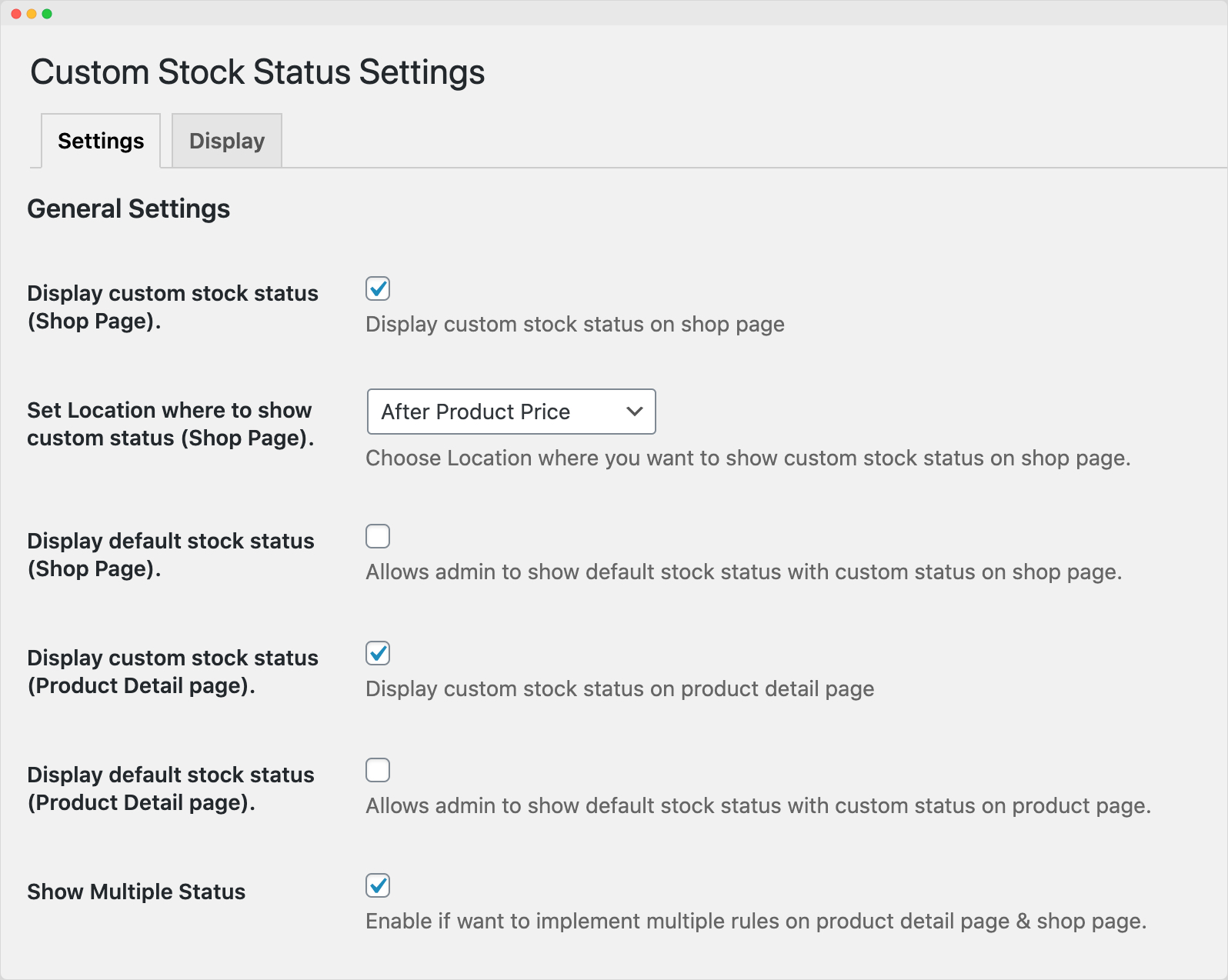Click the Display default stock status Product Detail label
The image size is (1228, 980).
pyautogui.click(x=170, y=788)
